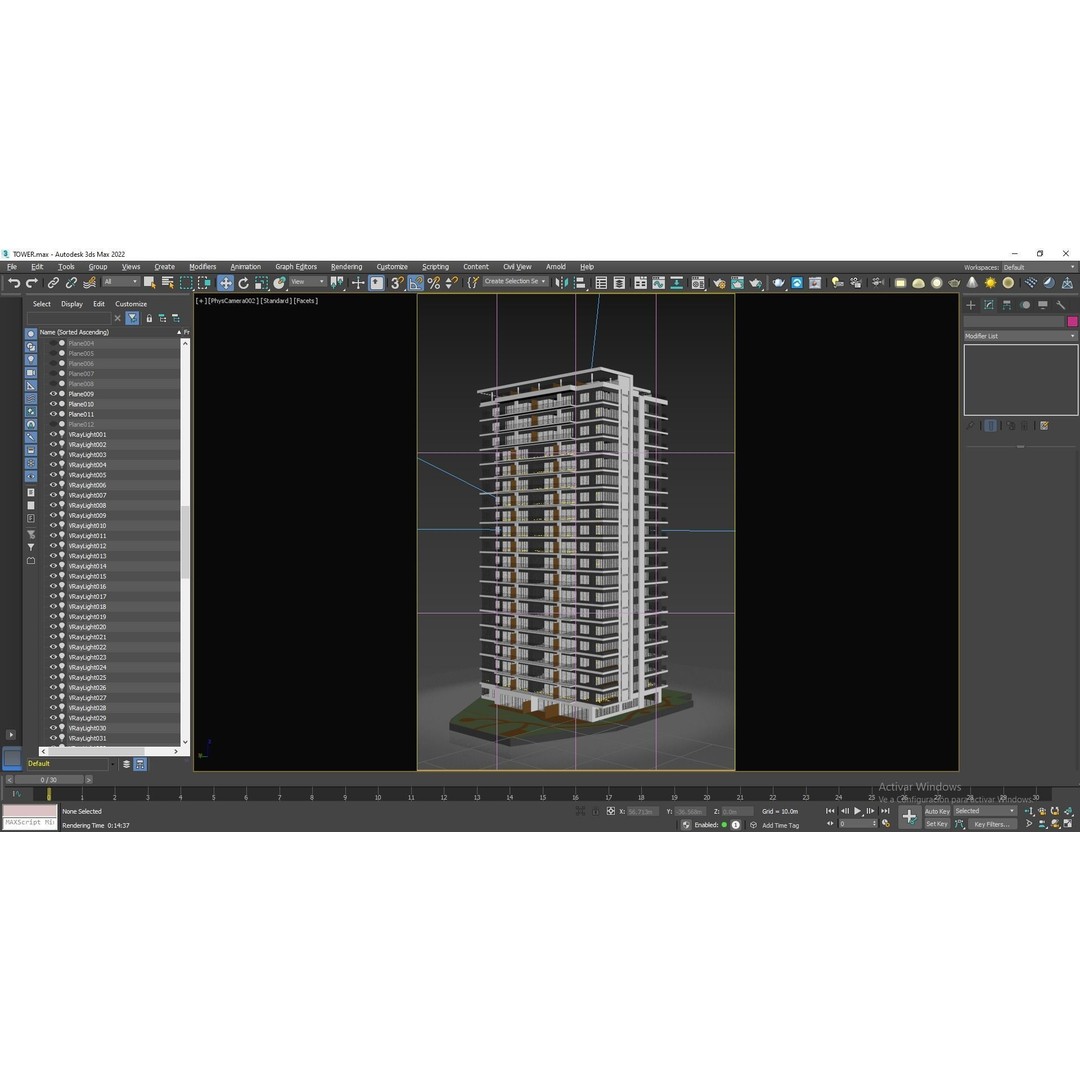Click Add Time Tag
Screen dimensions: 1080x1080
point(780,825)
